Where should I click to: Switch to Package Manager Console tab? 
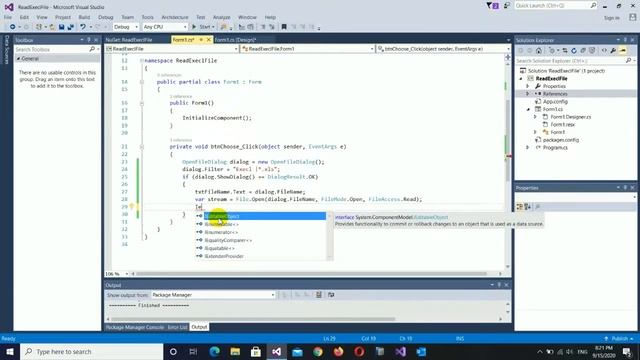point(135,327)
